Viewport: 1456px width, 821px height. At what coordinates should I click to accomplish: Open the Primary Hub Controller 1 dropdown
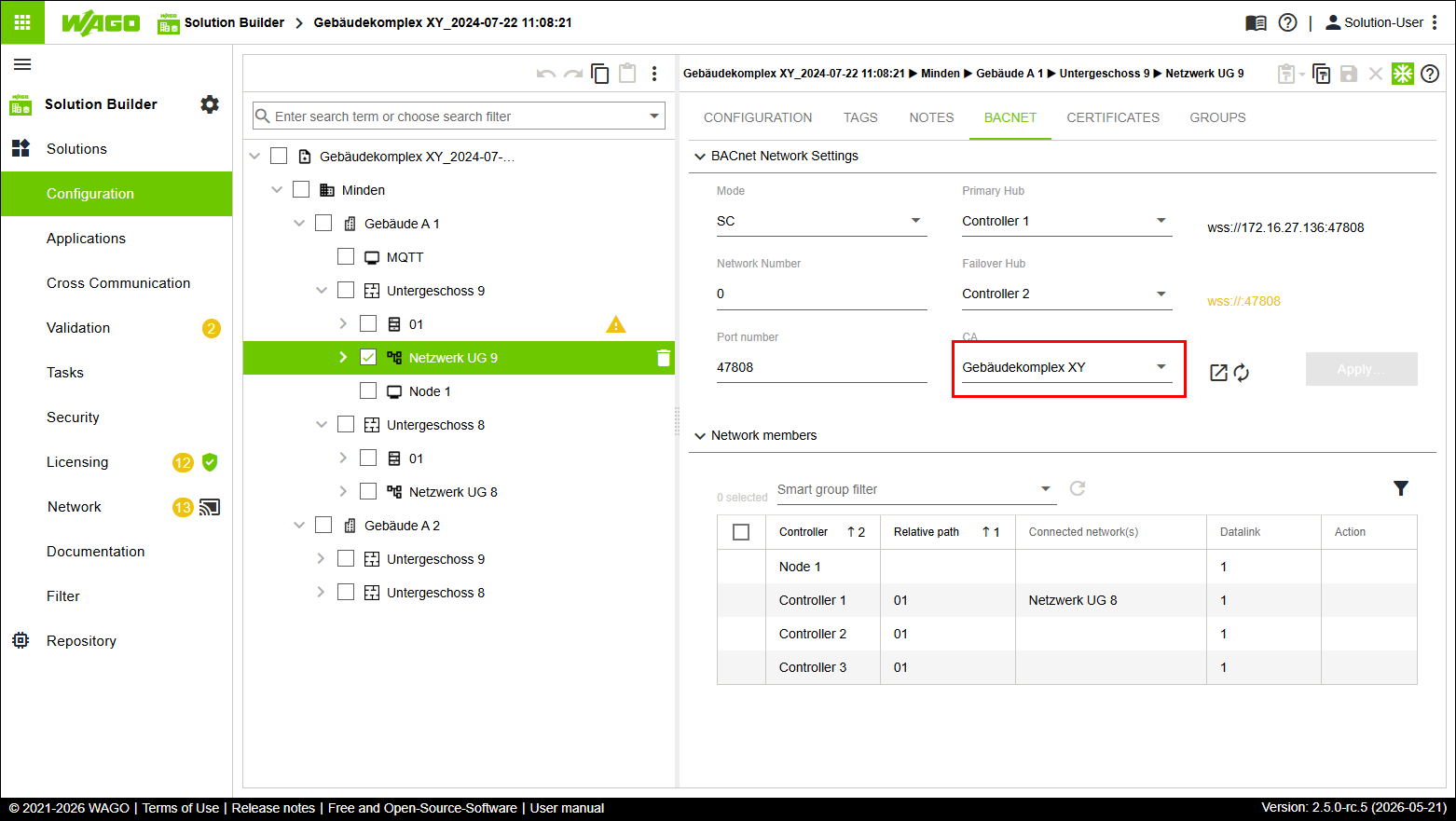click(x=1066, y=221)
